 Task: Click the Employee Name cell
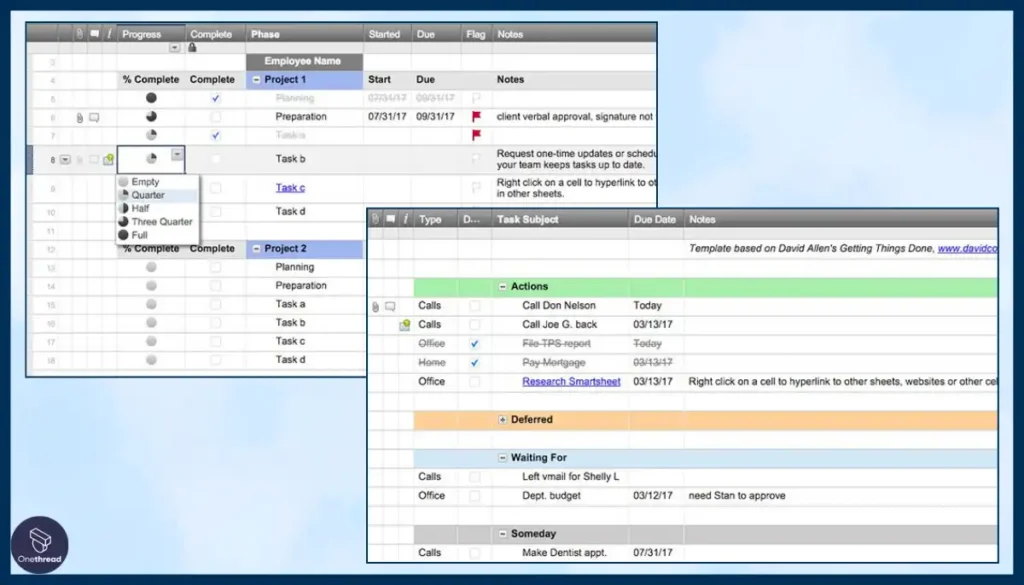point(304,61)
